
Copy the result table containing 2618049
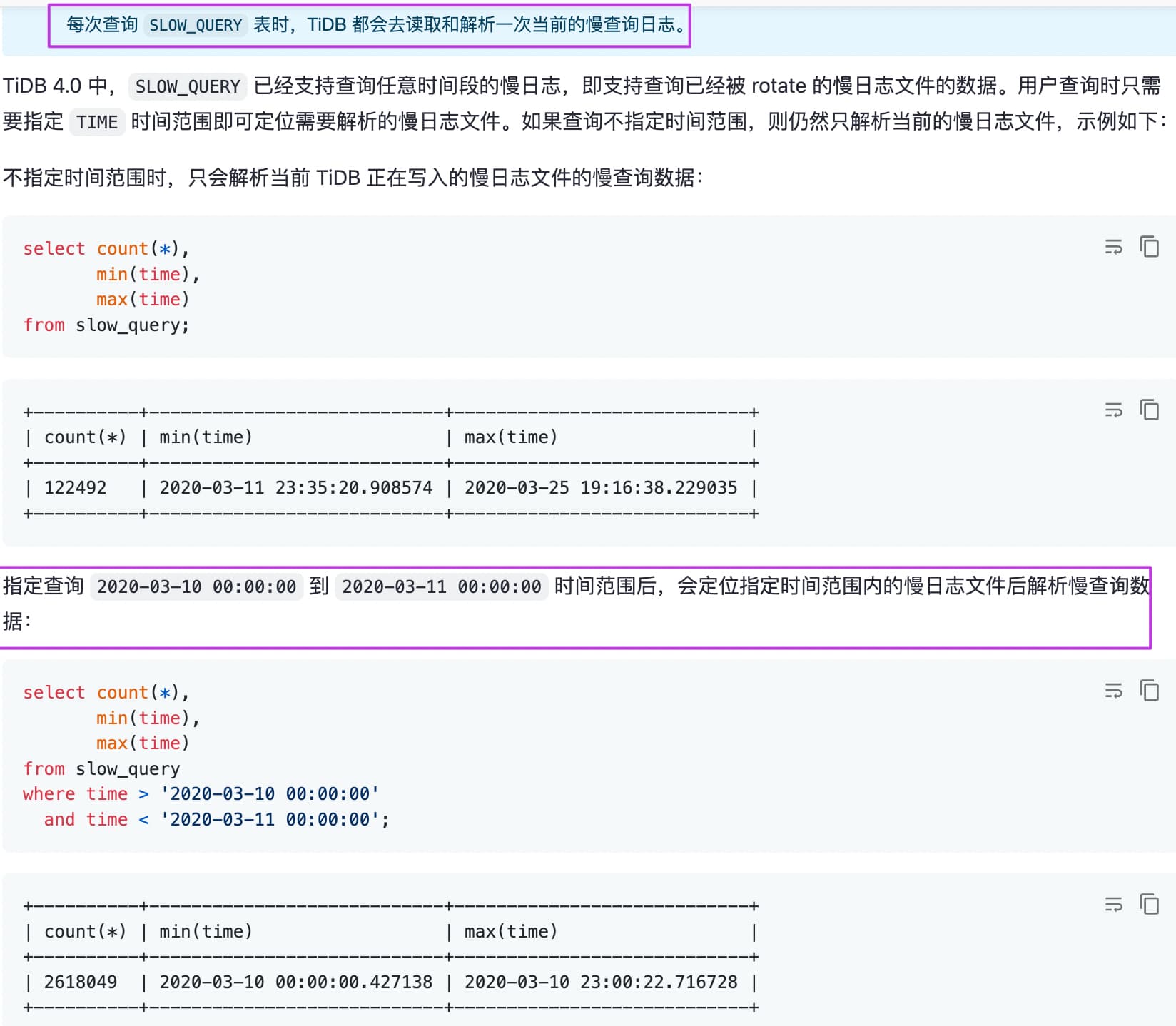tap(1149, 904)
